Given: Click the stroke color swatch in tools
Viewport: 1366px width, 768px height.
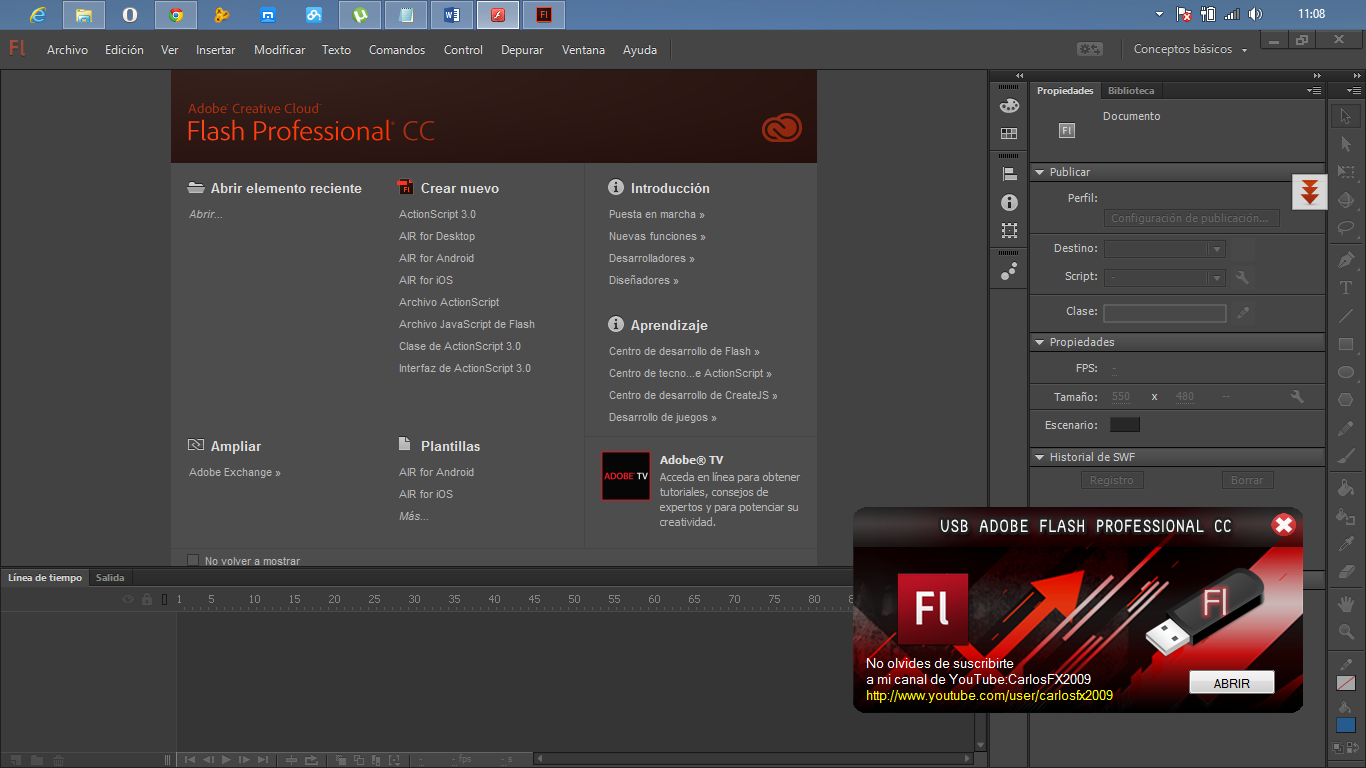Looking at the screenshot, I should point(1346,684).
